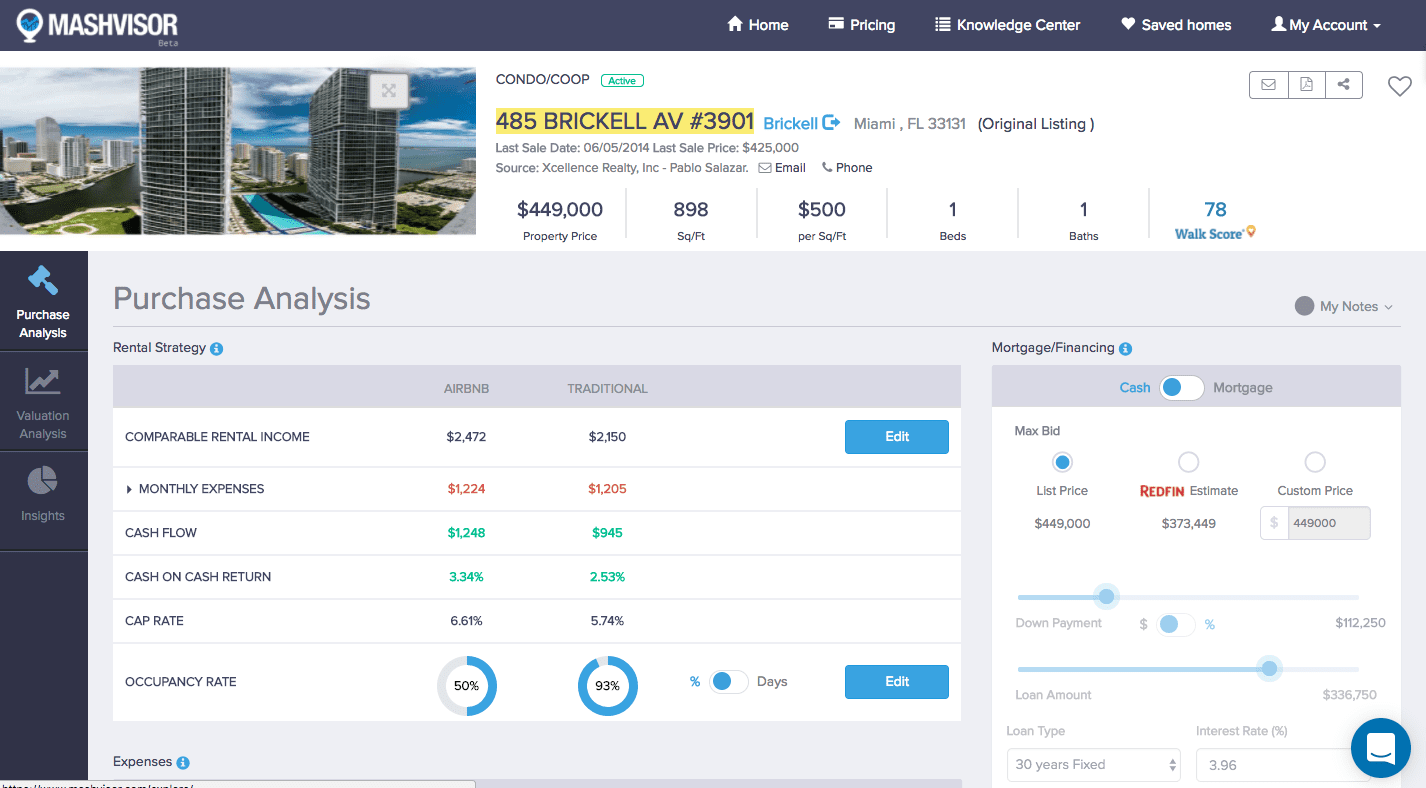Click the share network icon
Viewport: 1426px width, 788px height.
pyautogui.click(x=1343, y=85)
